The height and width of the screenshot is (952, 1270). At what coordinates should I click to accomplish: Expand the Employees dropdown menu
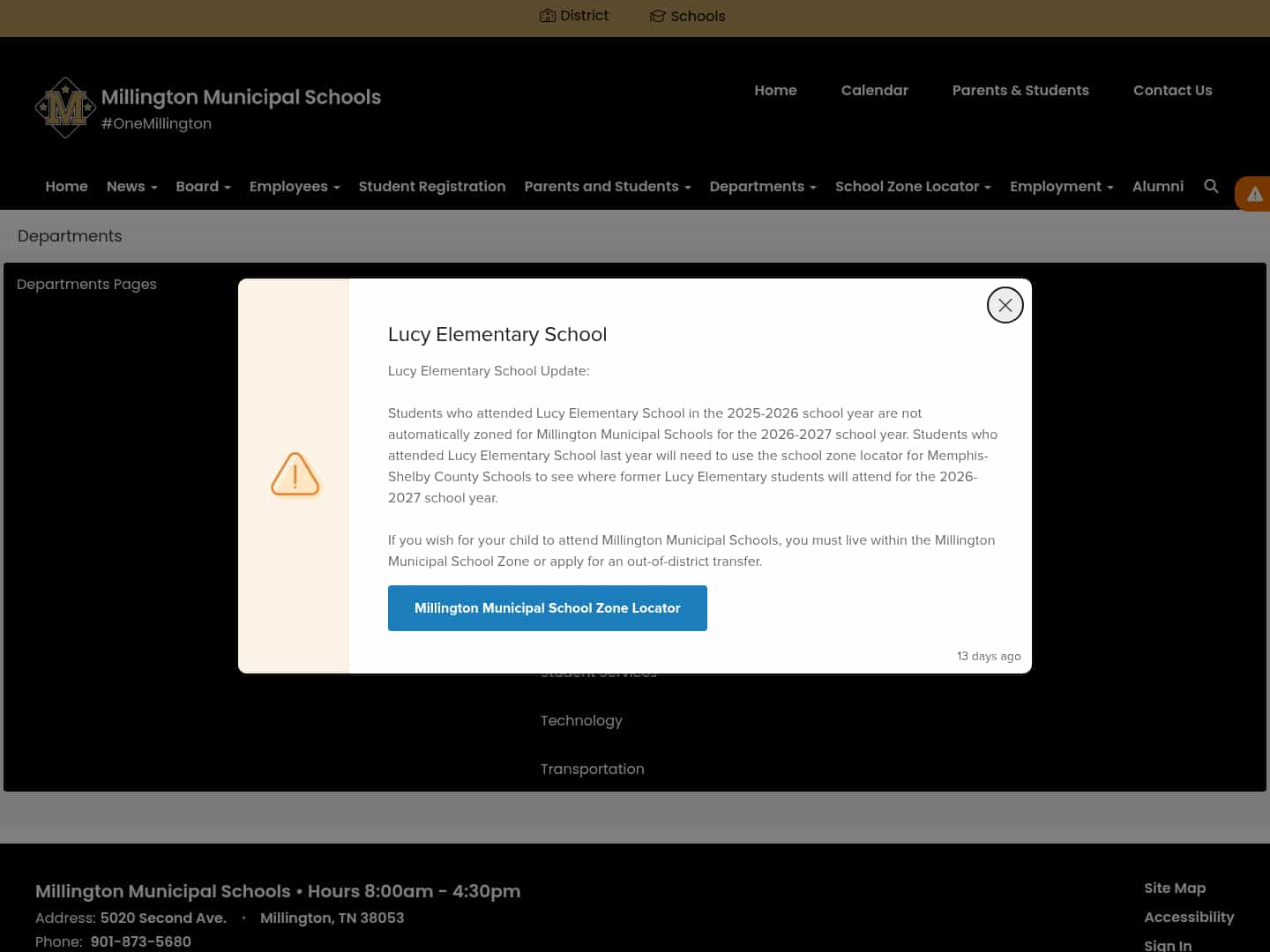[295, 186]
